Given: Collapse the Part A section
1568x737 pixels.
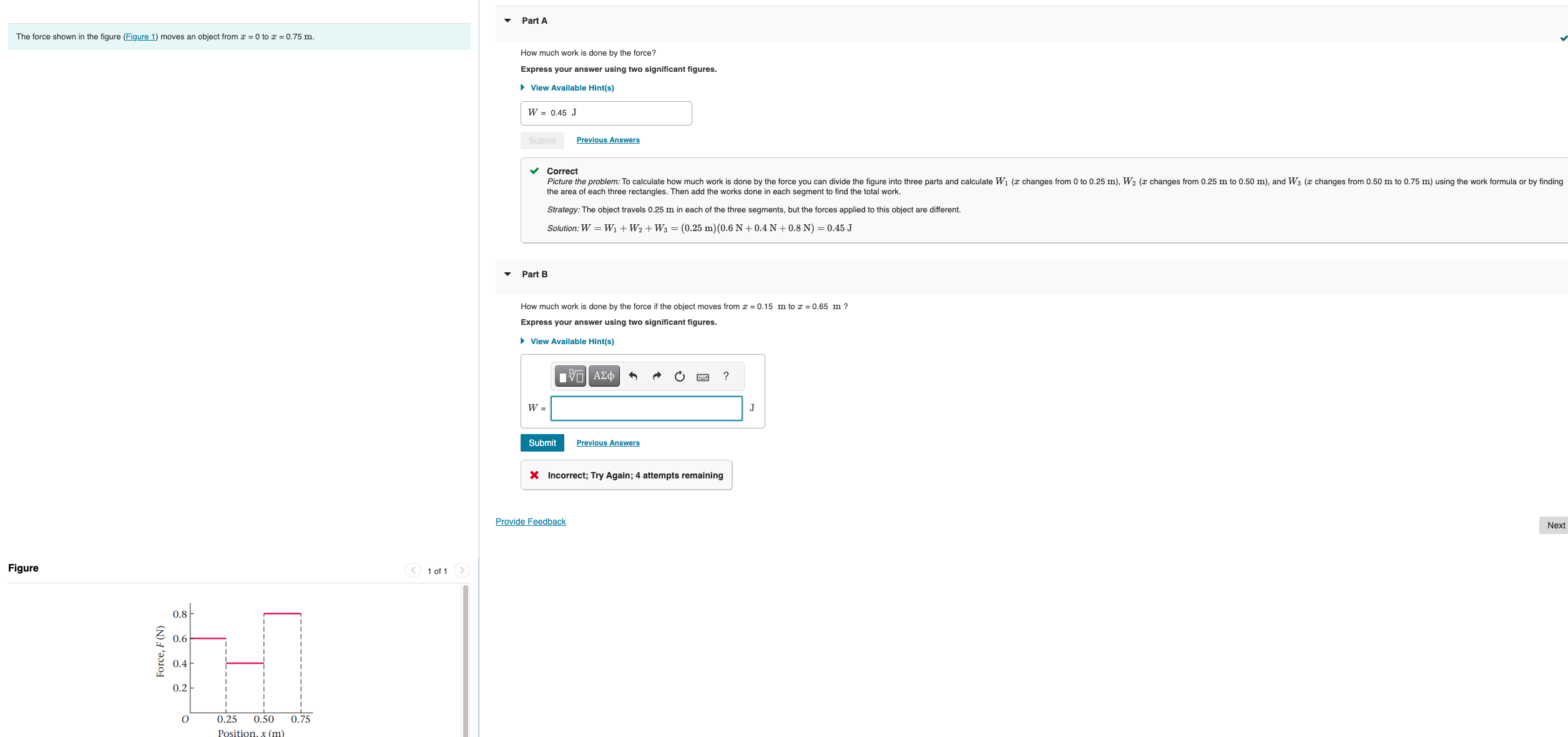Looking at the screenshot, I should tap(507, 21).
